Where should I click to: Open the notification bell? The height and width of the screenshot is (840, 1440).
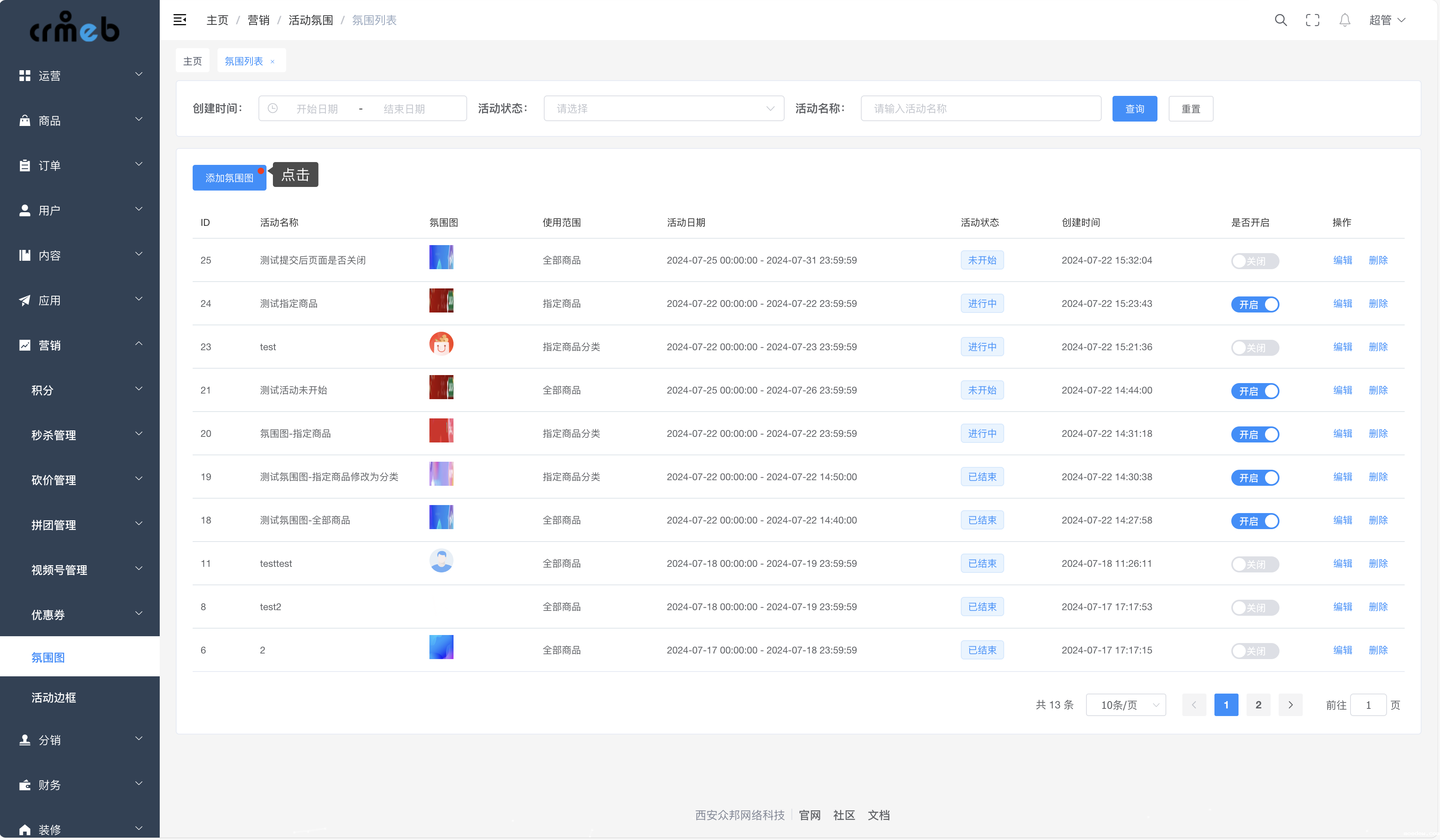(1344, 20)
